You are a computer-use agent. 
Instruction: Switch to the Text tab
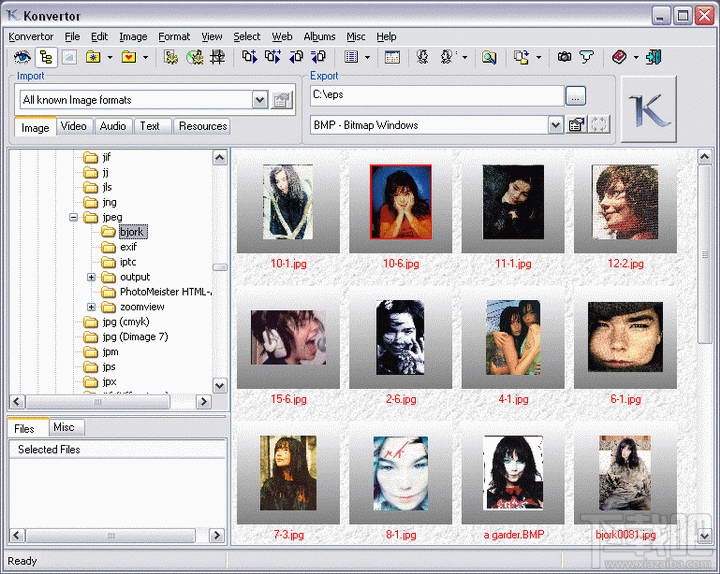point(150,126)
